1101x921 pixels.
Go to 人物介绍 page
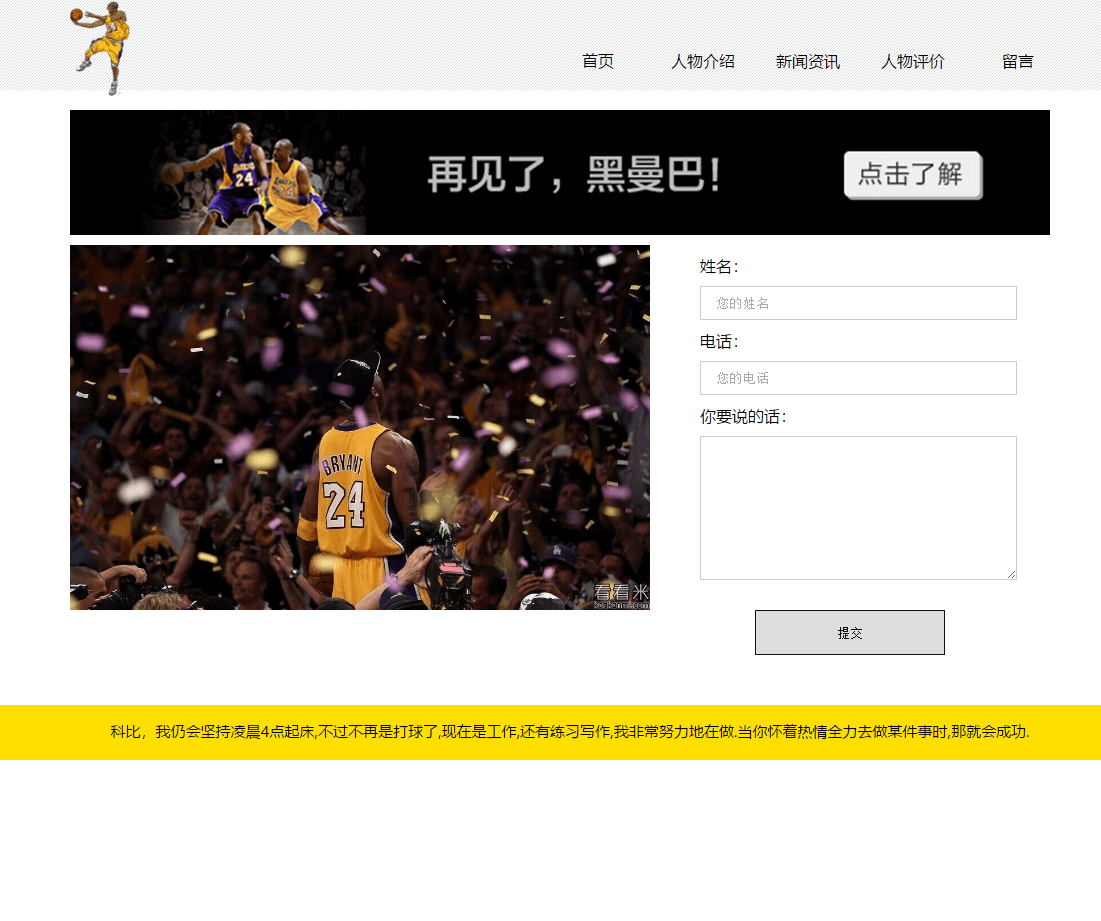click(702, 62)
